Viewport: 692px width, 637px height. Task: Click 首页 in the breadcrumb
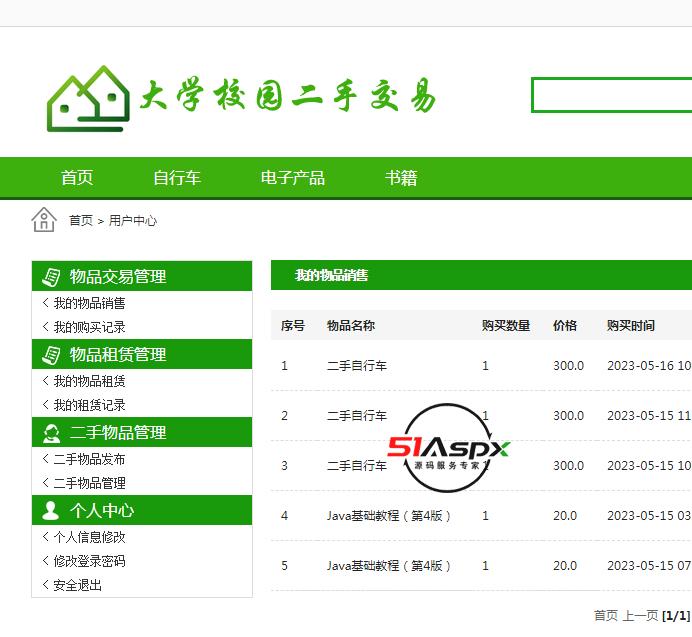pos(81,220)
